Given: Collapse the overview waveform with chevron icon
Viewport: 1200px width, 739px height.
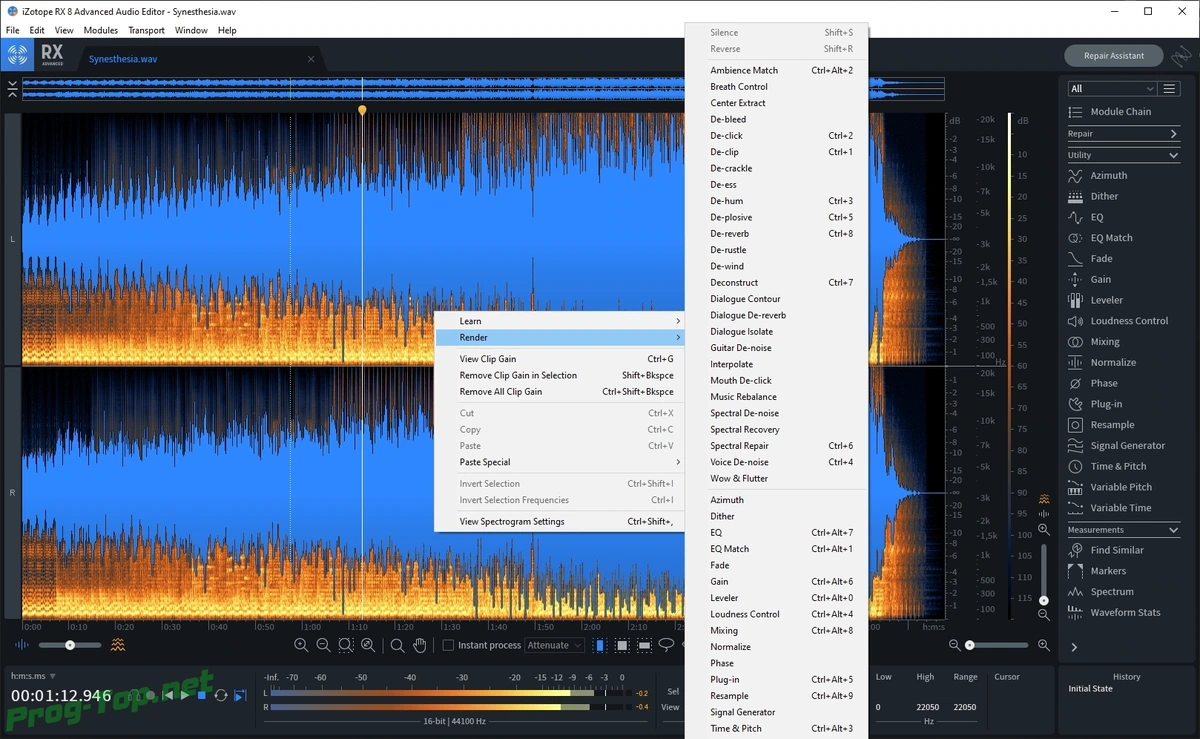Looking at the screenshot, I should point(12,89).
